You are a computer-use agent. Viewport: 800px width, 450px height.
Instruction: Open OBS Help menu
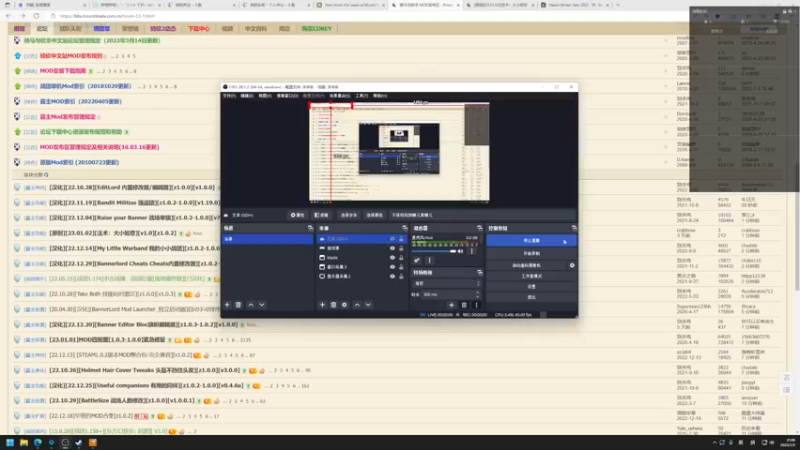pos(380,95)
